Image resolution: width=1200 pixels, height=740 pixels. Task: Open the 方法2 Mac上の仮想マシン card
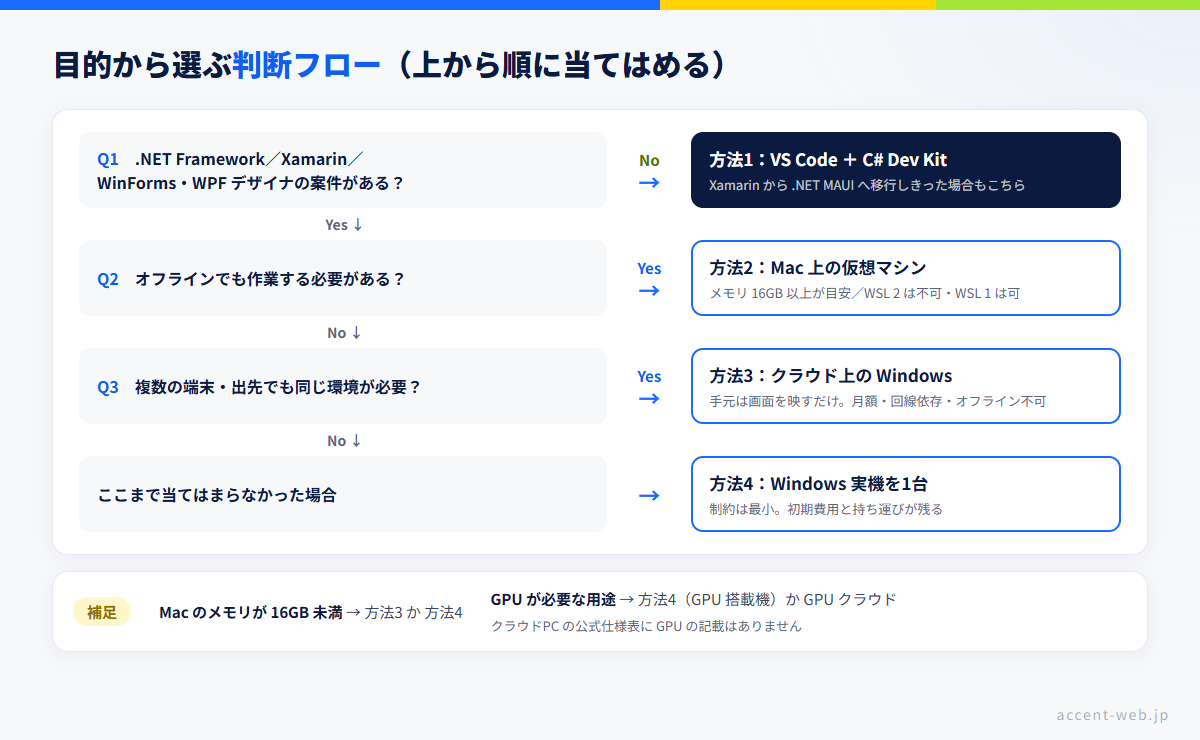[x=906, y=278]
